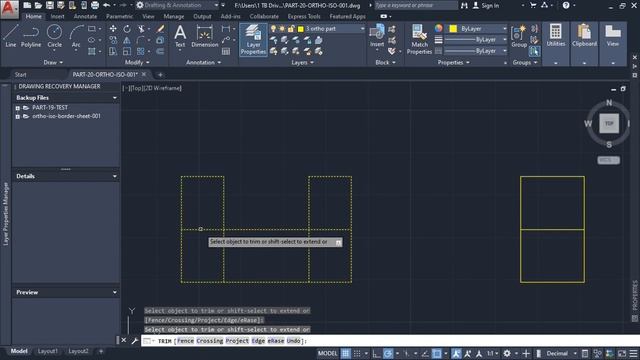Click the Move tool in Modify
Image resolution: width=640 pixels, height=360 pixels.
click(x=113, y=29)
